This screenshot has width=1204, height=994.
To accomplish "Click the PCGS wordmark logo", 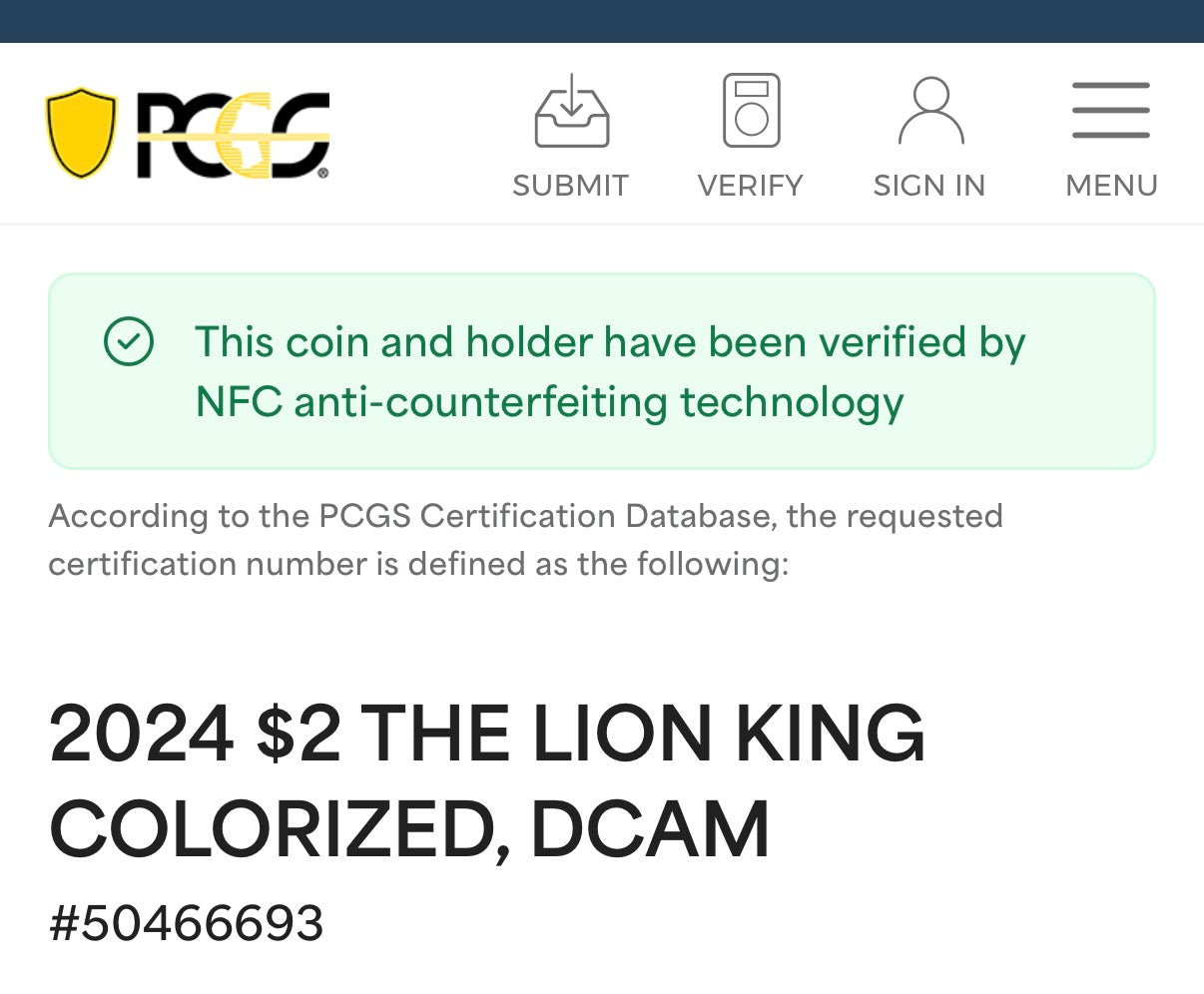I will point(232,135).
